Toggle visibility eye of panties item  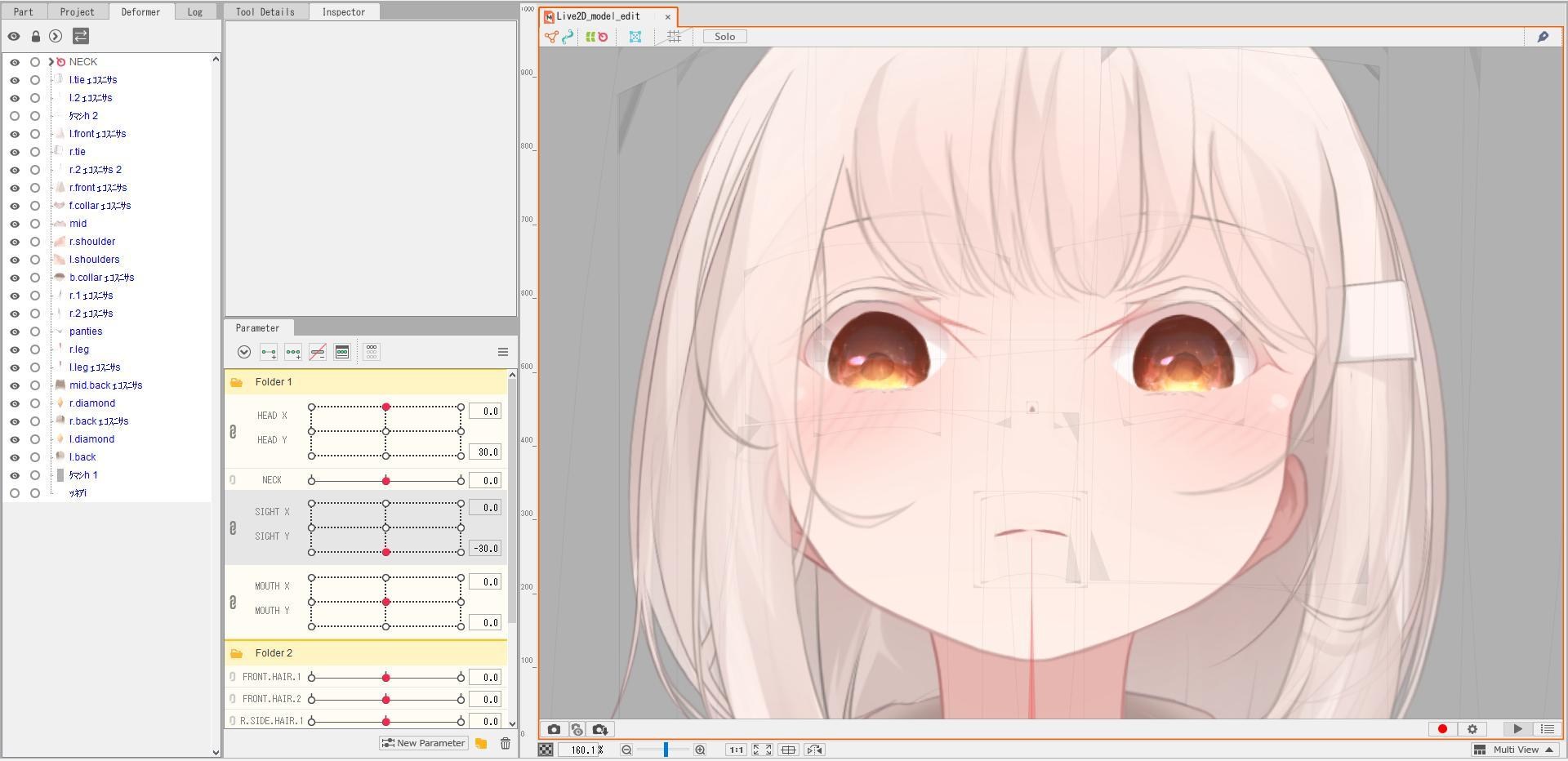pos(14,332)
